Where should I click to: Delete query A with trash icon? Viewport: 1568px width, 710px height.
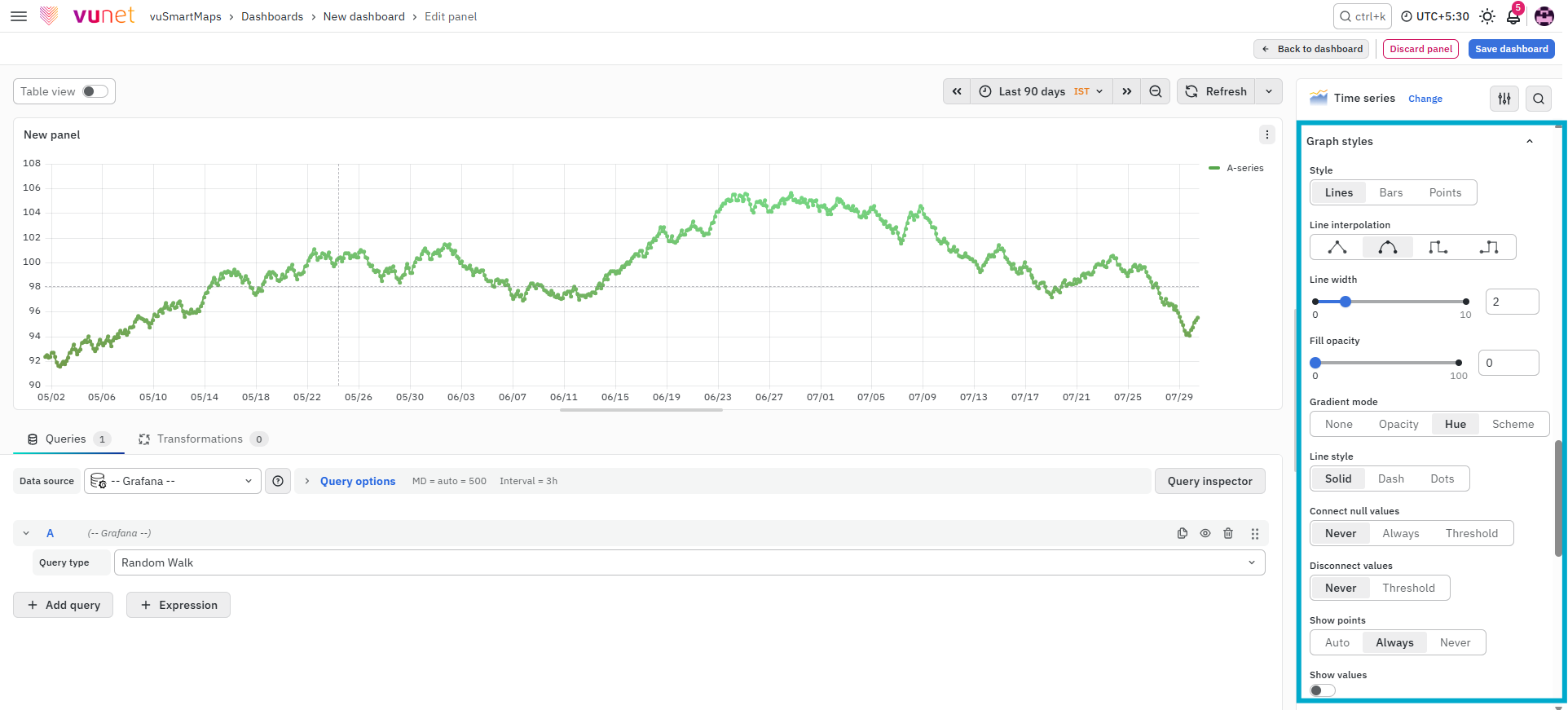tap(1228, 533)
